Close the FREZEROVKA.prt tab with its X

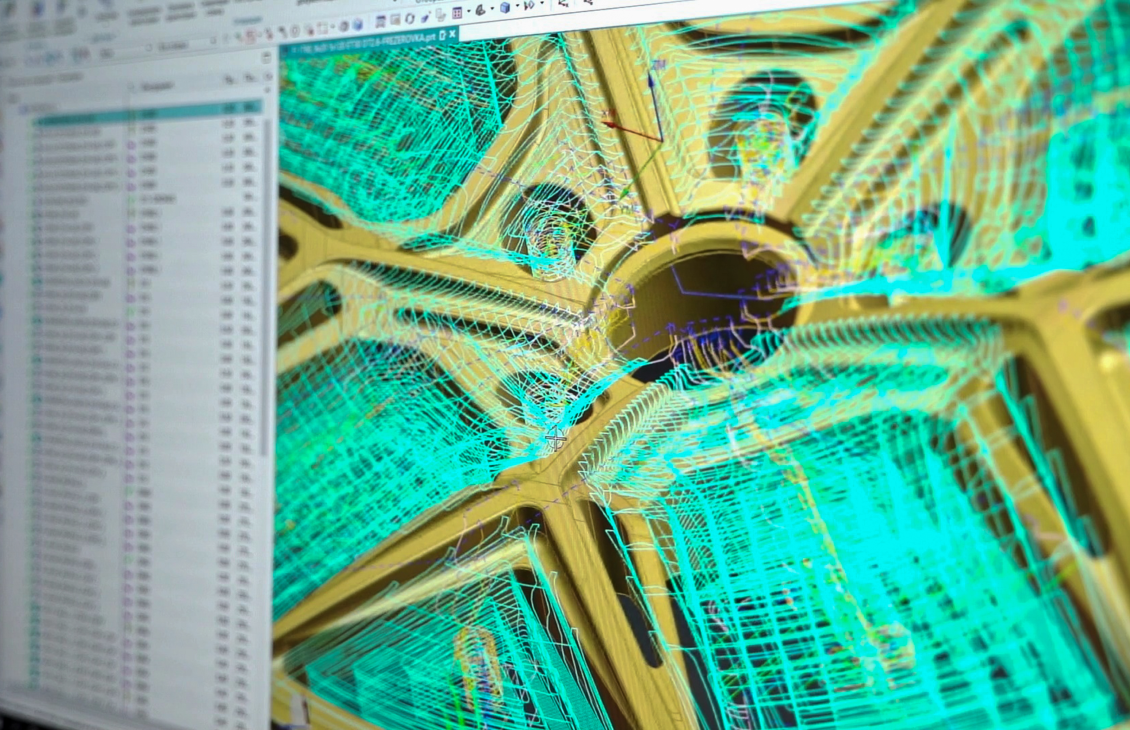pyautogui.click(x=452, y=34)
